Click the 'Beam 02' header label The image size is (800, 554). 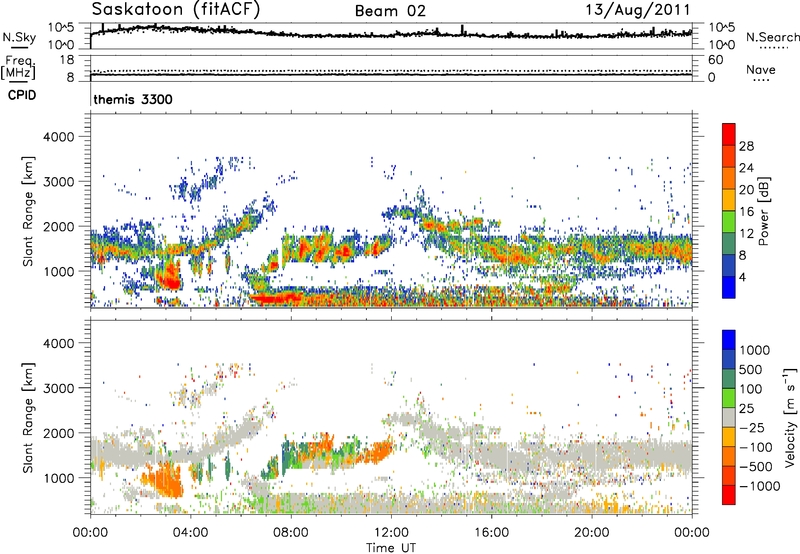click(x=390, y=11)
